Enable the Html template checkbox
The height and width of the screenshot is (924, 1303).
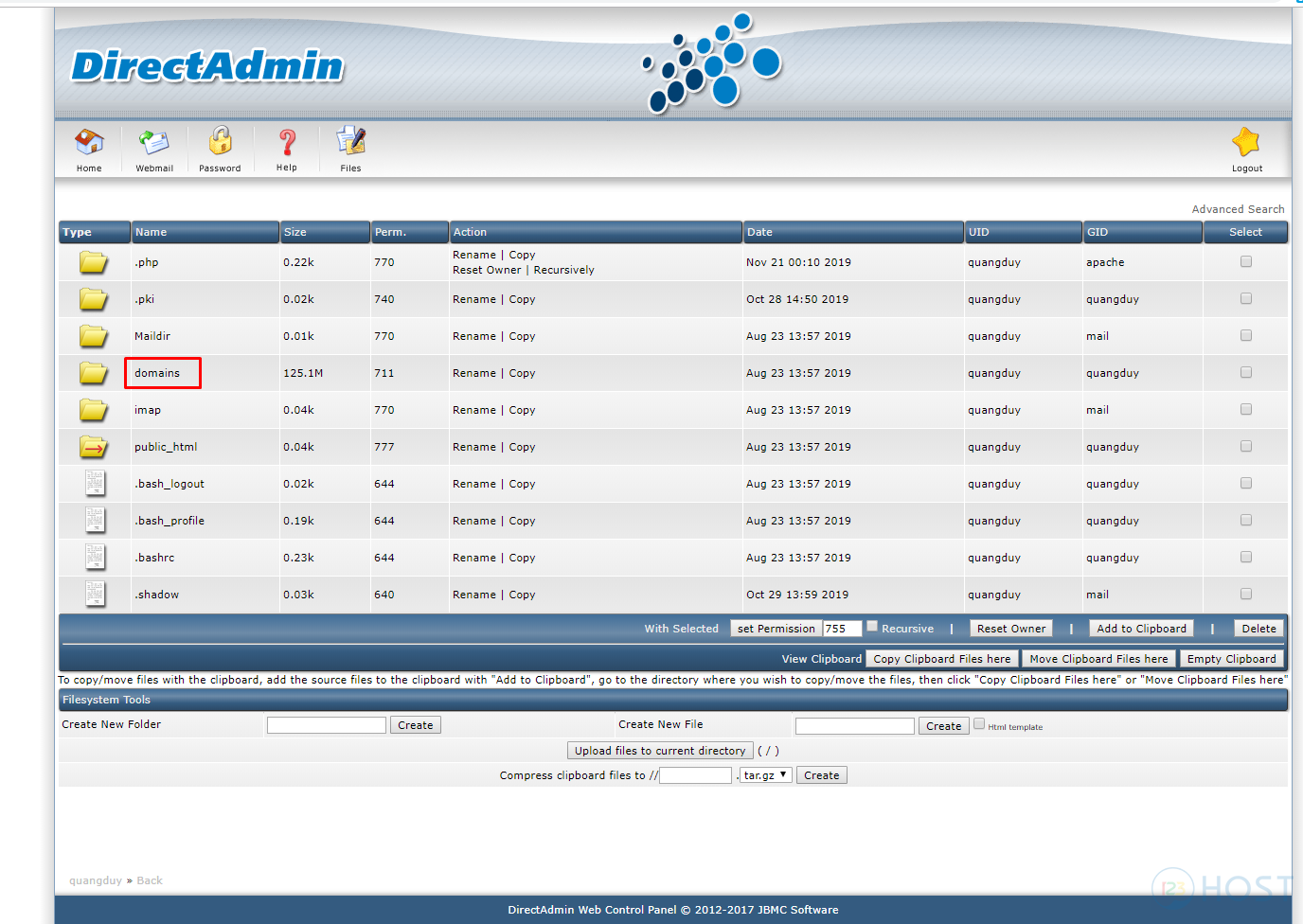point(979,723)
